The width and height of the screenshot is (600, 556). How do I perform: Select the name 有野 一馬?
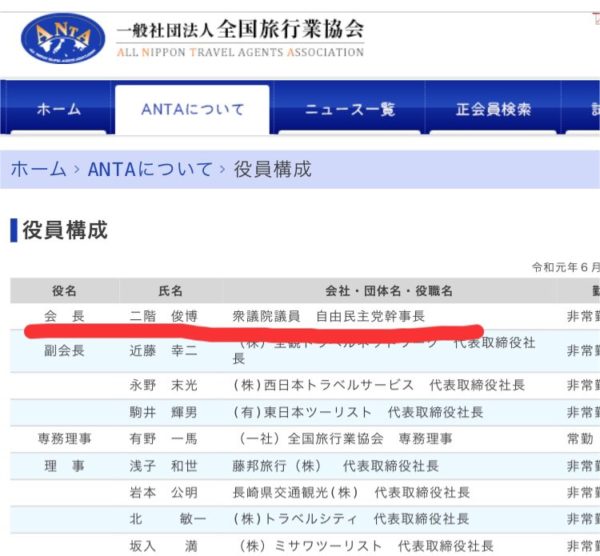163,439
